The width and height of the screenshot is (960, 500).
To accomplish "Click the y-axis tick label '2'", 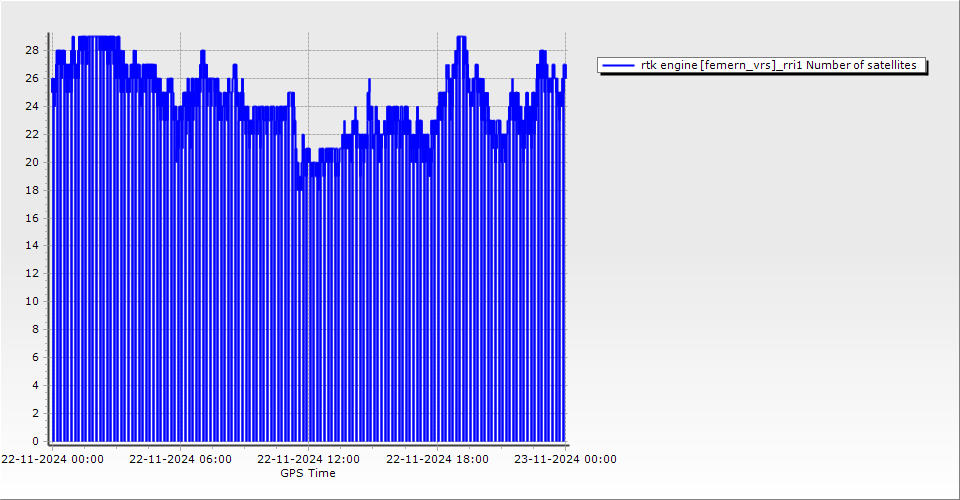I will pos(35,413).
